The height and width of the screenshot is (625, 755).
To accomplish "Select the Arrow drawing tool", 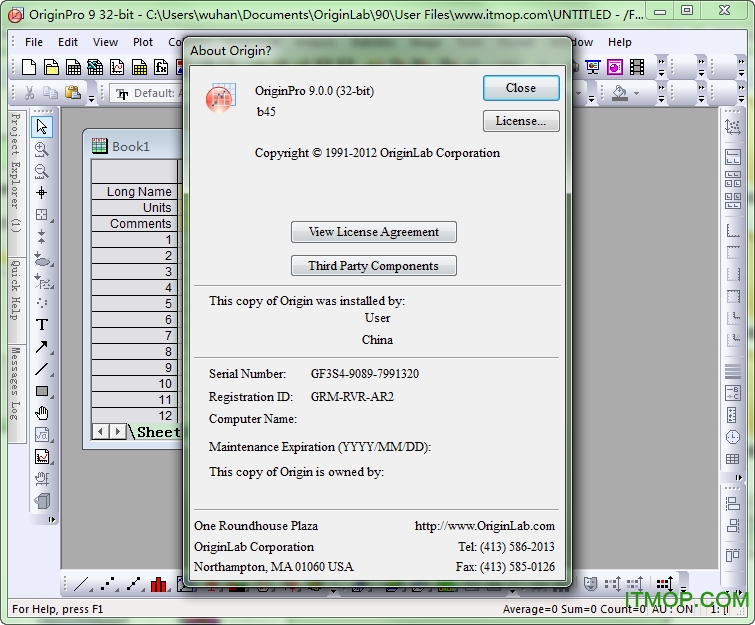I will tap(42, 347).
